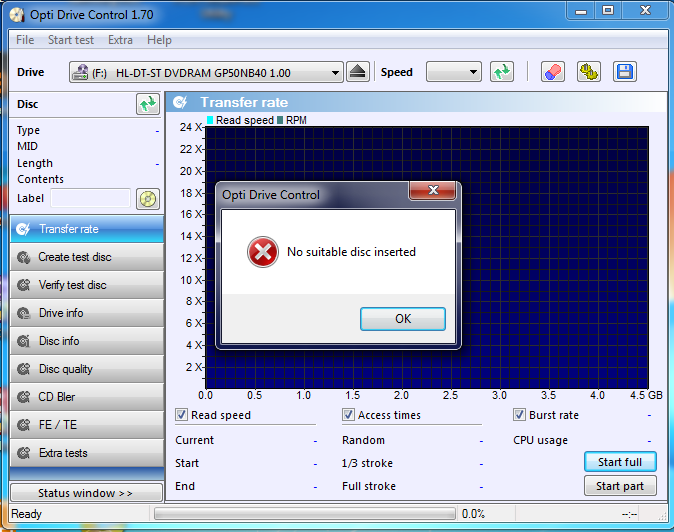Open the Extra menu
The width and height of the screenshot is (674, 532).
[120, 40]
